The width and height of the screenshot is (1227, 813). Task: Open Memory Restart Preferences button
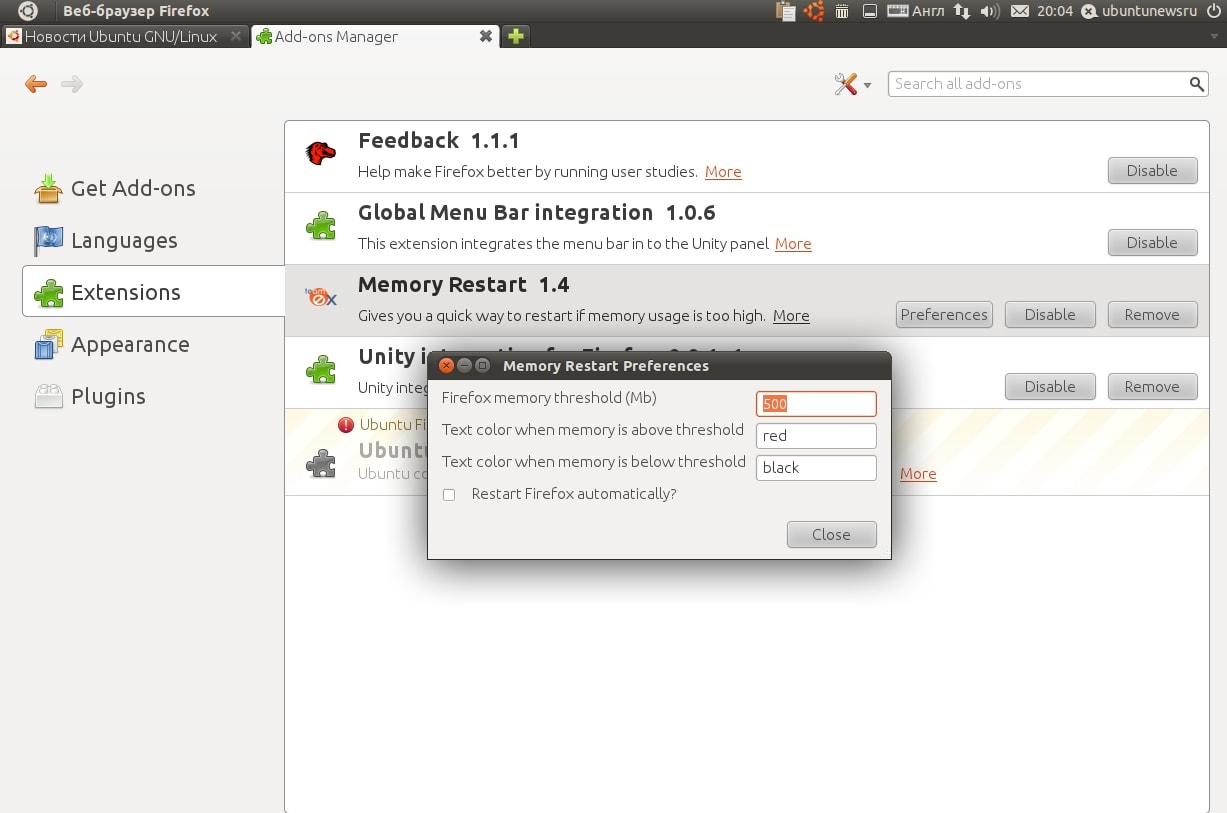click(944, 314)
